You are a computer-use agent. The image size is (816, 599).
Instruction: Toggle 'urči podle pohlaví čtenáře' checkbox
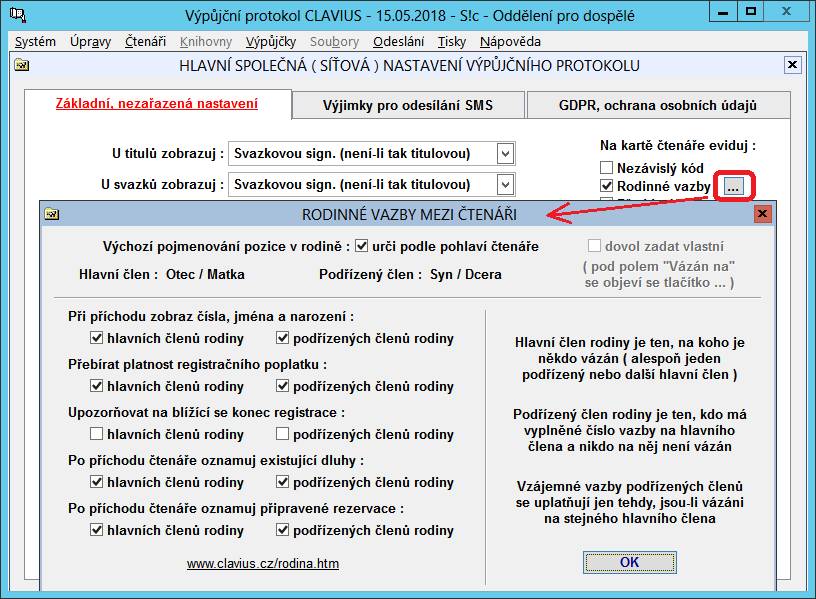click(361, 246)
